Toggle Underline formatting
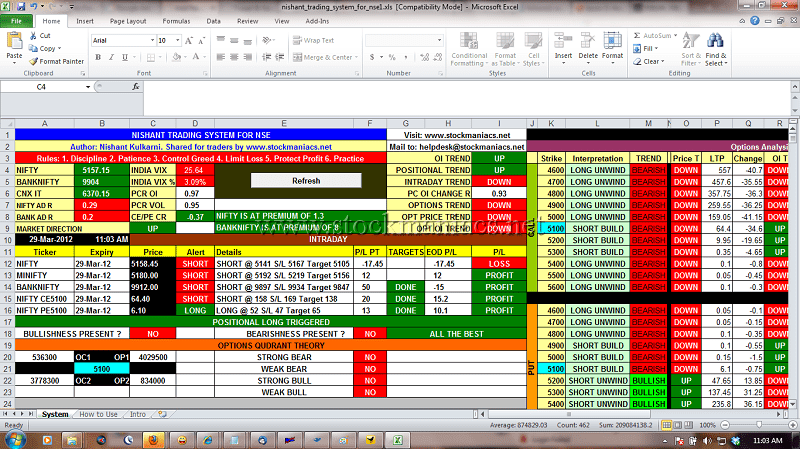The image size is (800, 449). [124, 57]
